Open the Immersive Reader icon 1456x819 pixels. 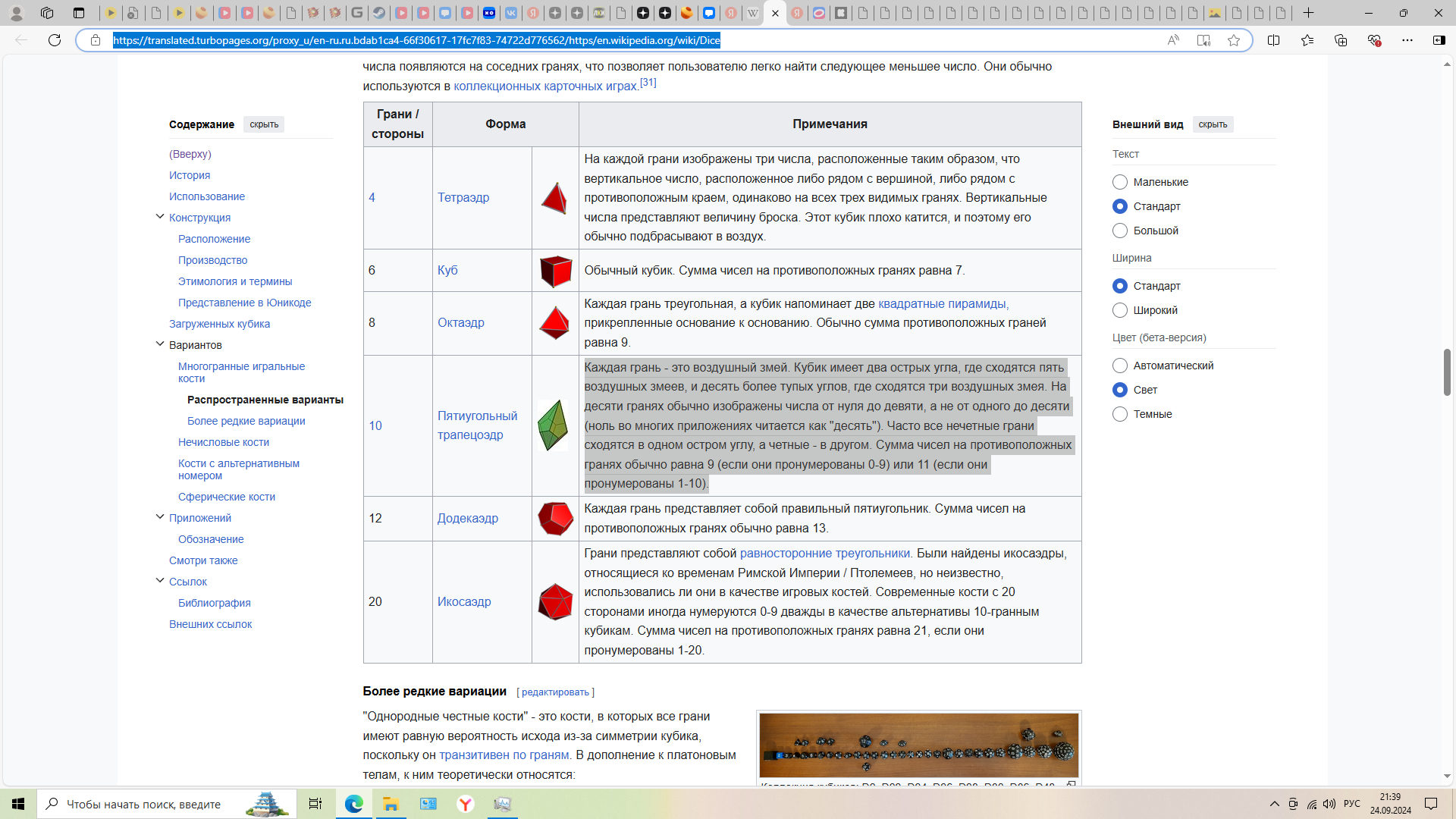[1203, 40]
